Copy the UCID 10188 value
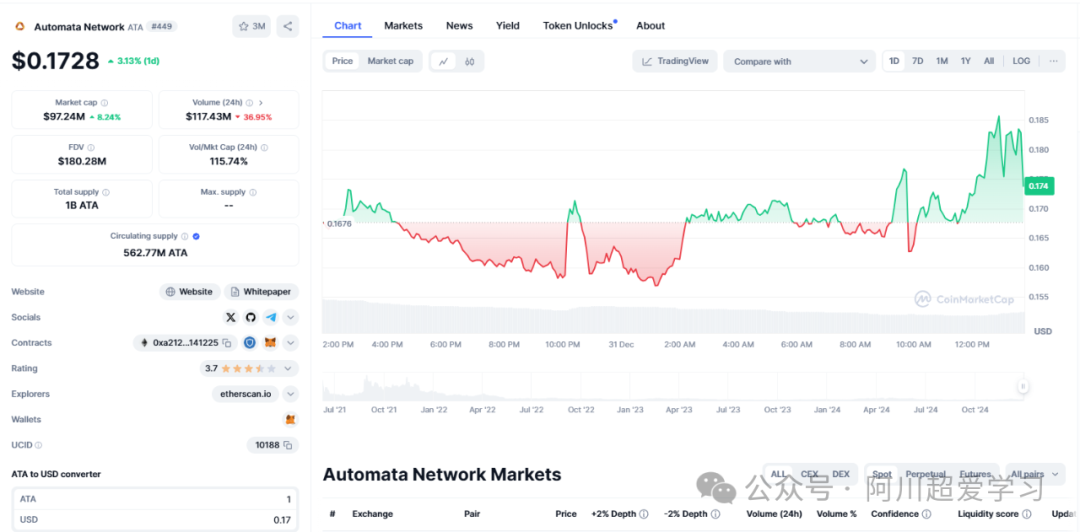This screenshot has height=532, width=1080. pyautogui.click(x=287, y=445)
